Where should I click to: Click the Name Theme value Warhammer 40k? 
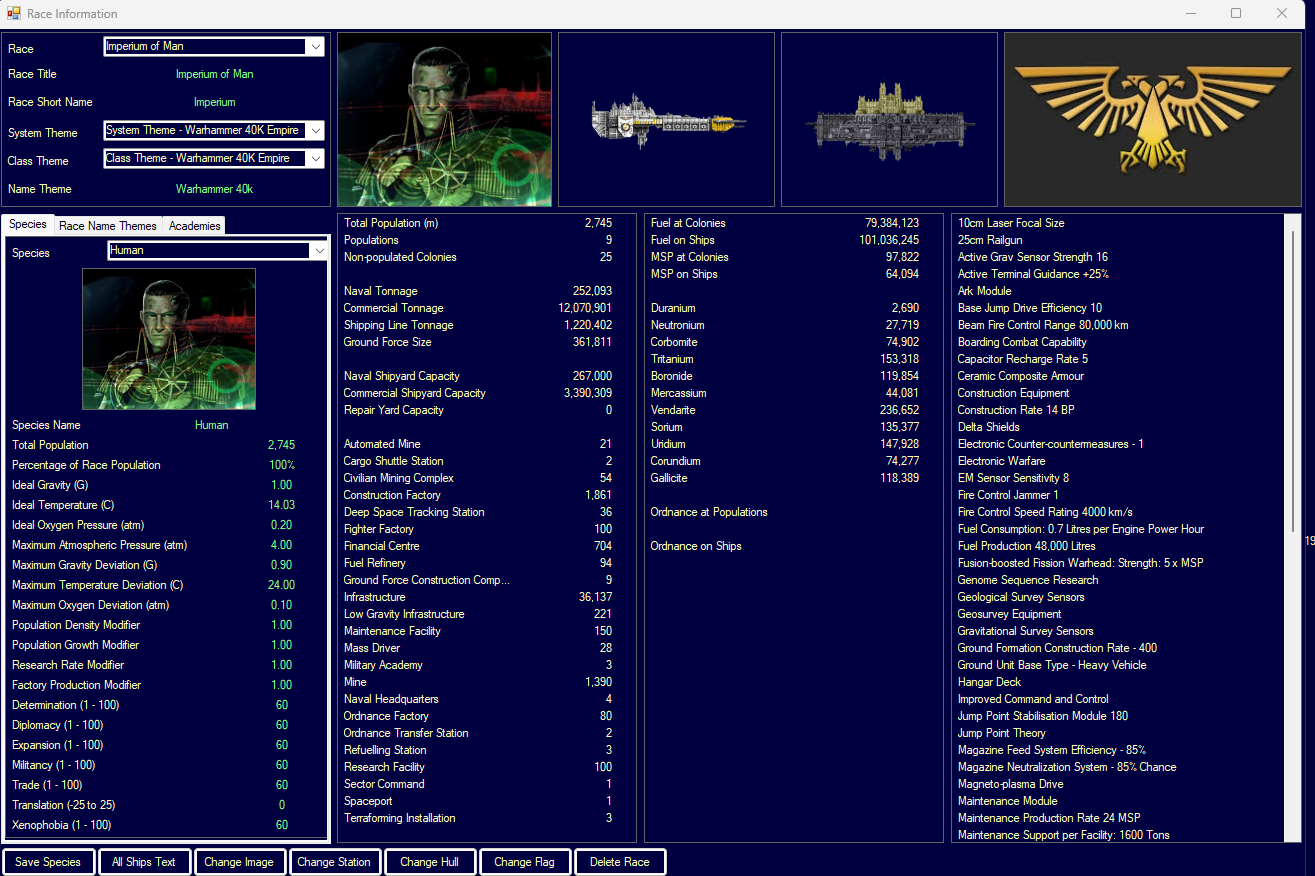tap(214, 188)
